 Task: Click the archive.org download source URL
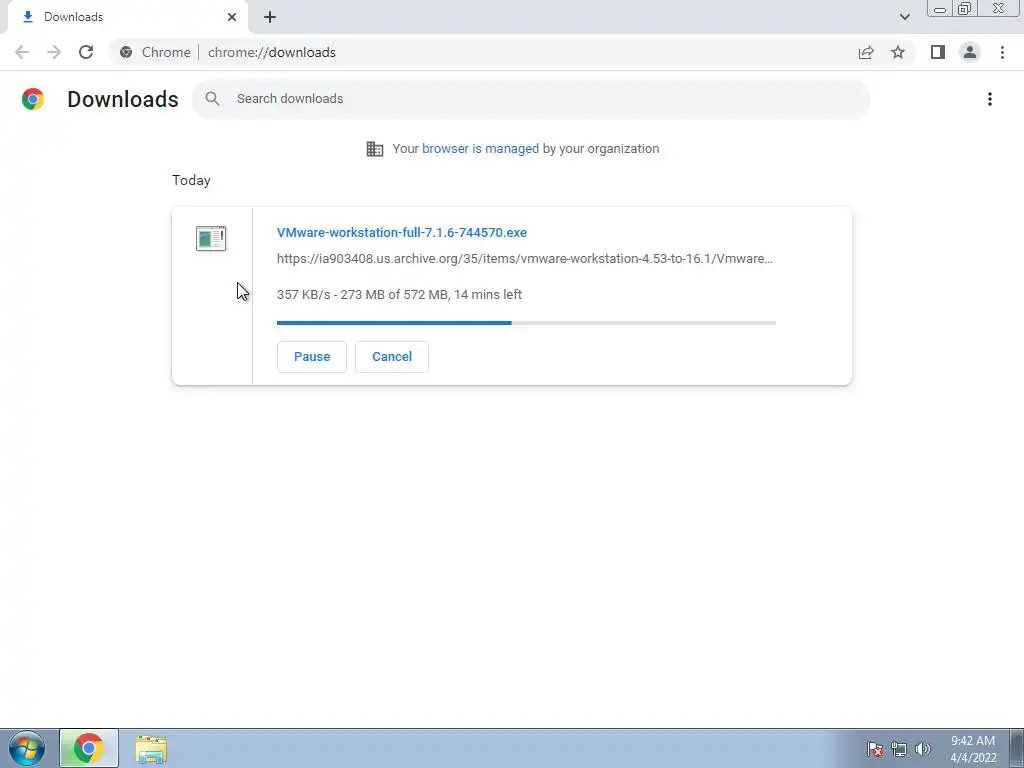[x=524, y=259]
